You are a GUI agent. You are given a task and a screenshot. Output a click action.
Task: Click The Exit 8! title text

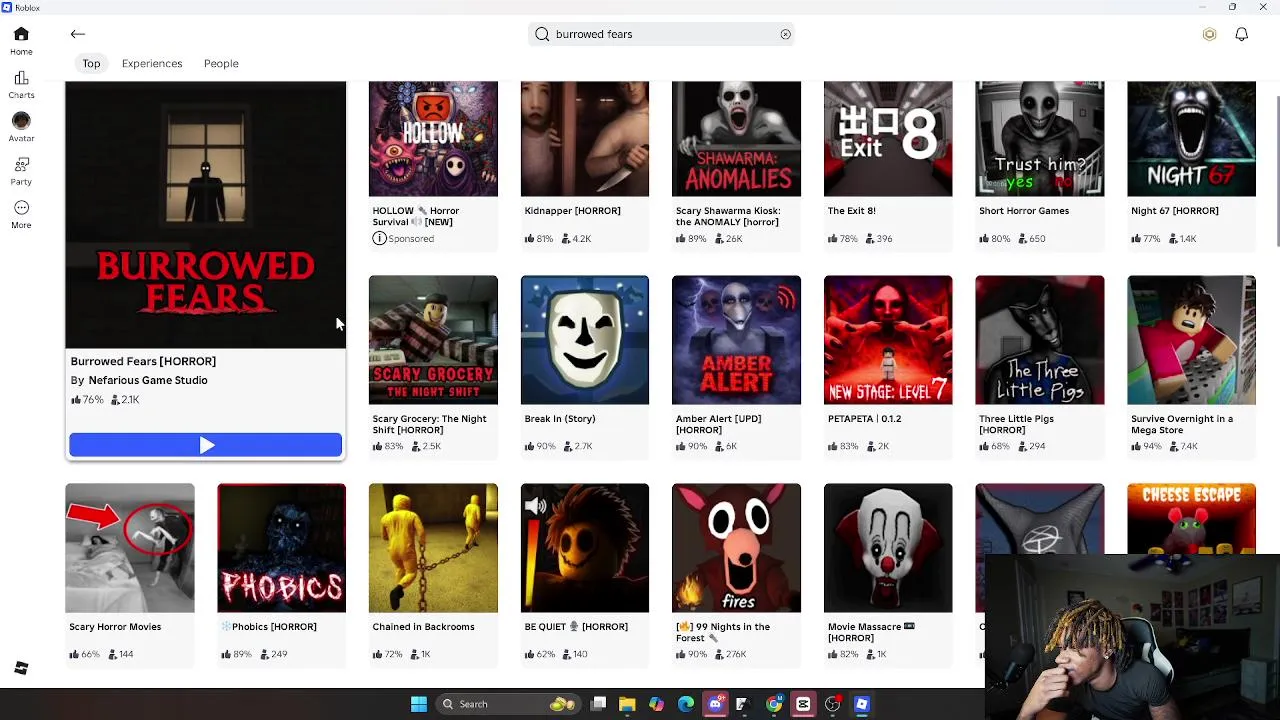click(x=851, y=211)
